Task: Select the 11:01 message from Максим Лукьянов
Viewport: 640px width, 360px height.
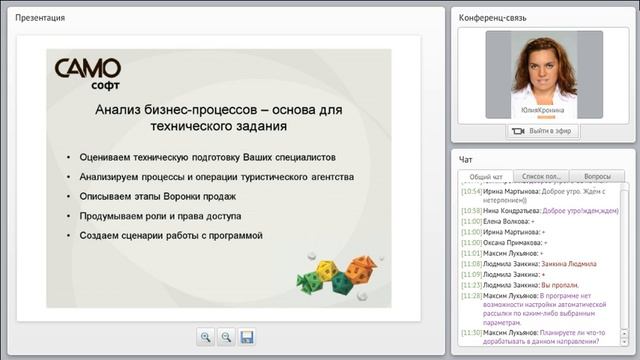Action: (x=502, y=253)
